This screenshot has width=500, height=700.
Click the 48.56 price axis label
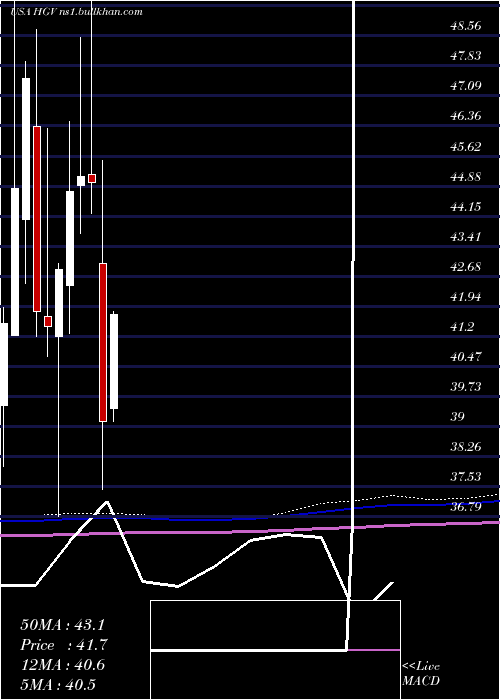click(x=466, y=25)
